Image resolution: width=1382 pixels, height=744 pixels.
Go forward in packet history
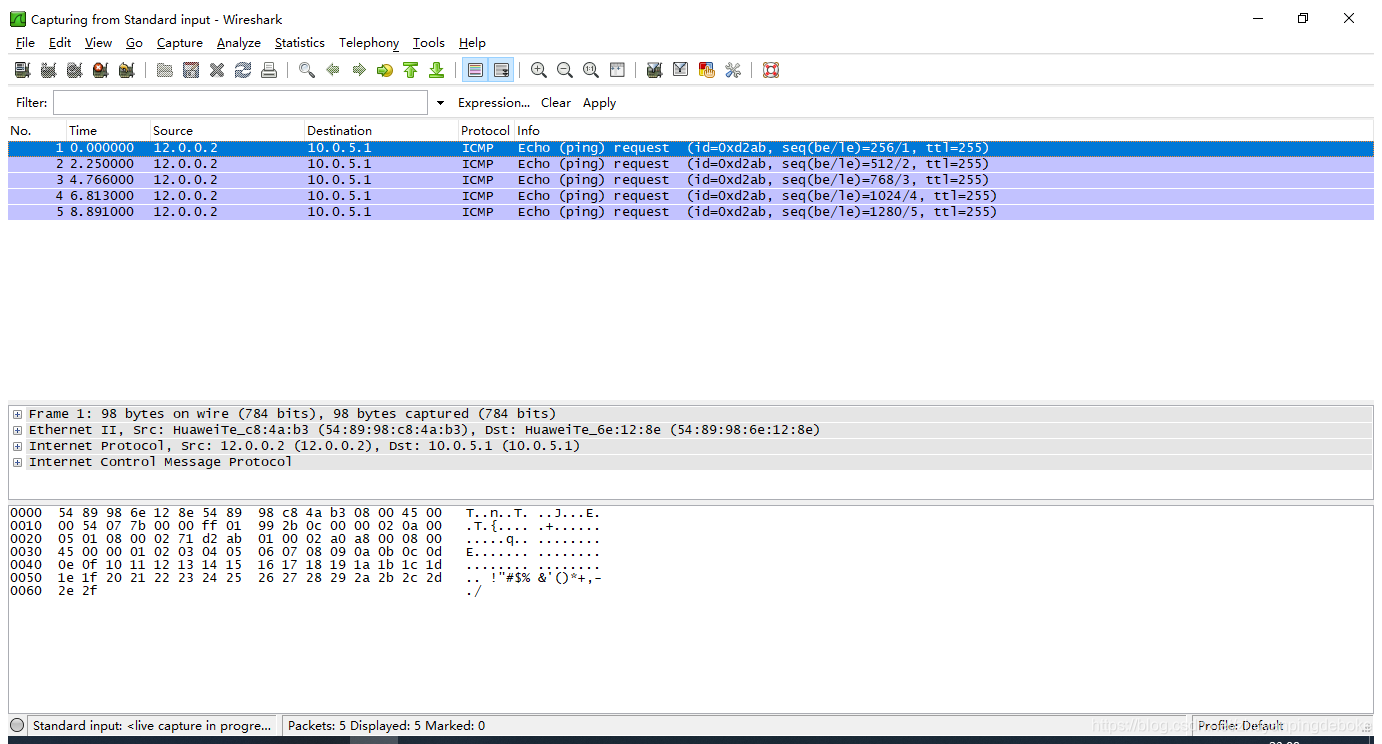coord(359,70)
